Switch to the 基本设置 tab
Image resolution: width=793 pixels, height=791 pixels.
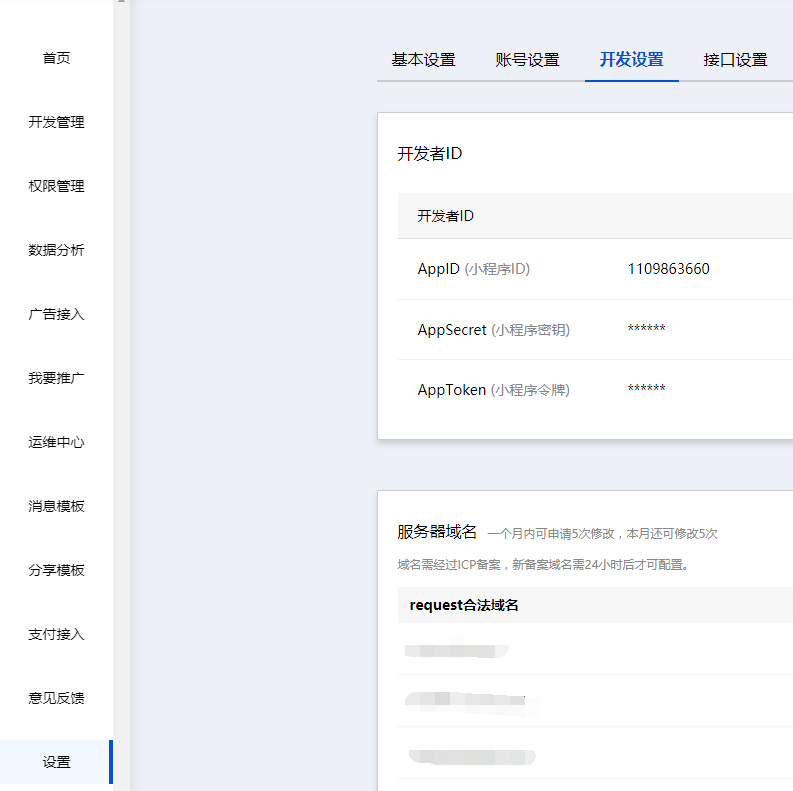[x=423, y=60]
